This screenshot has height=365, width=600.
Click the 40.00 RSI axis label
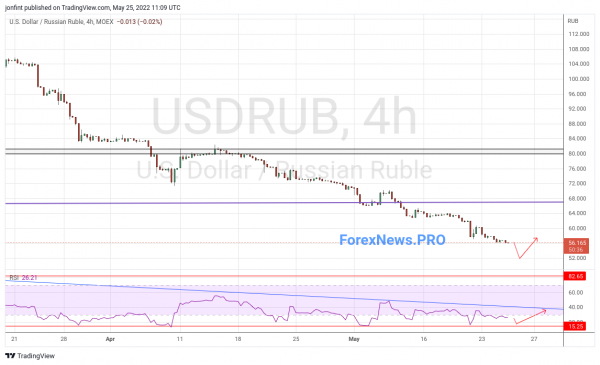[576, 307]
